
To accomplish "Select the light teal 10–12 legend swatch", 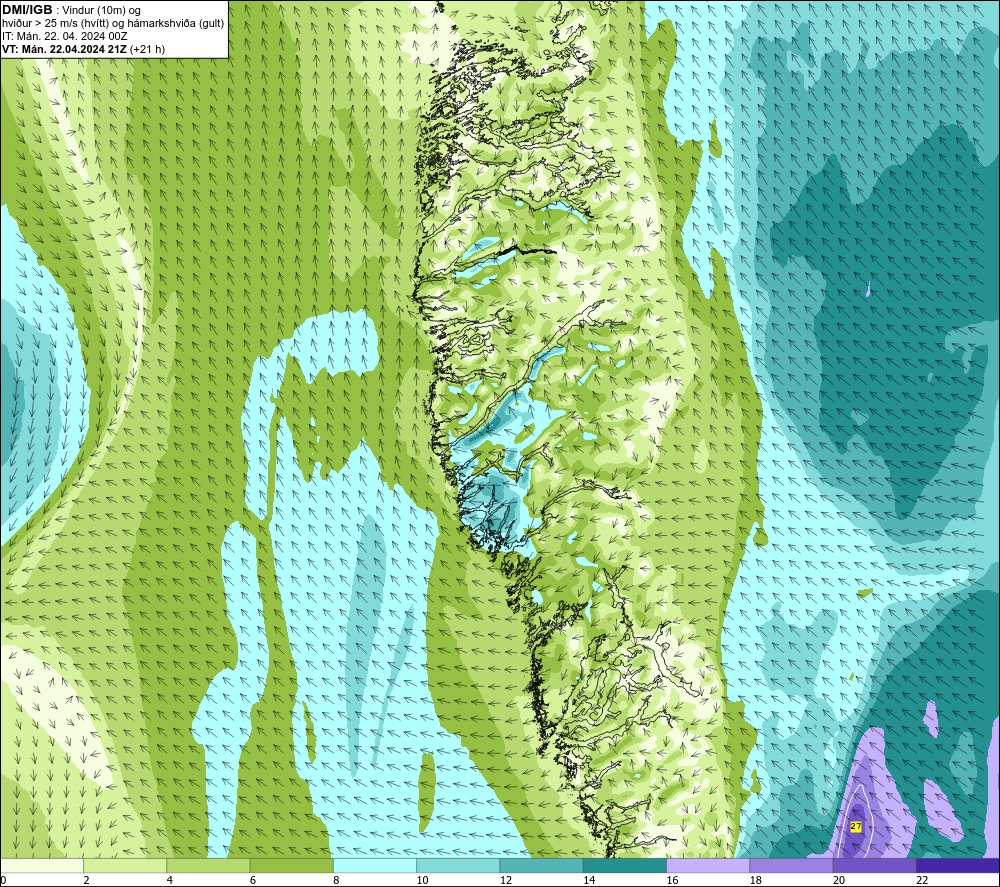I will 458,865.
